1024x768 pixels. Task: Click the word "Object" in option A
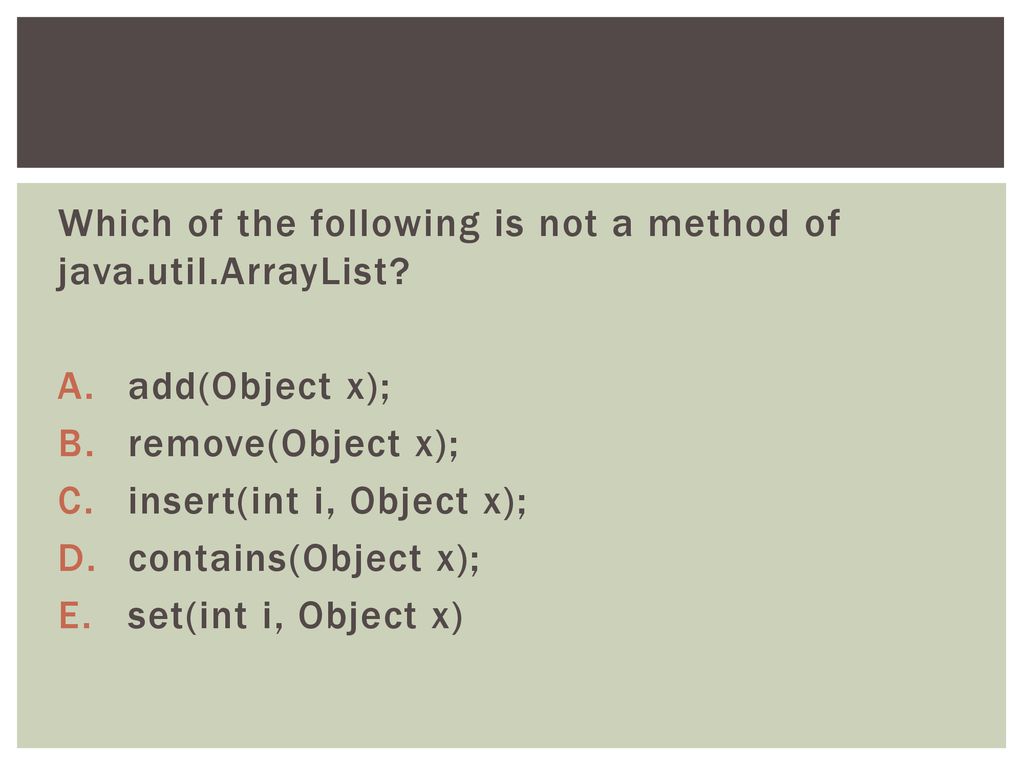point(272,387)
